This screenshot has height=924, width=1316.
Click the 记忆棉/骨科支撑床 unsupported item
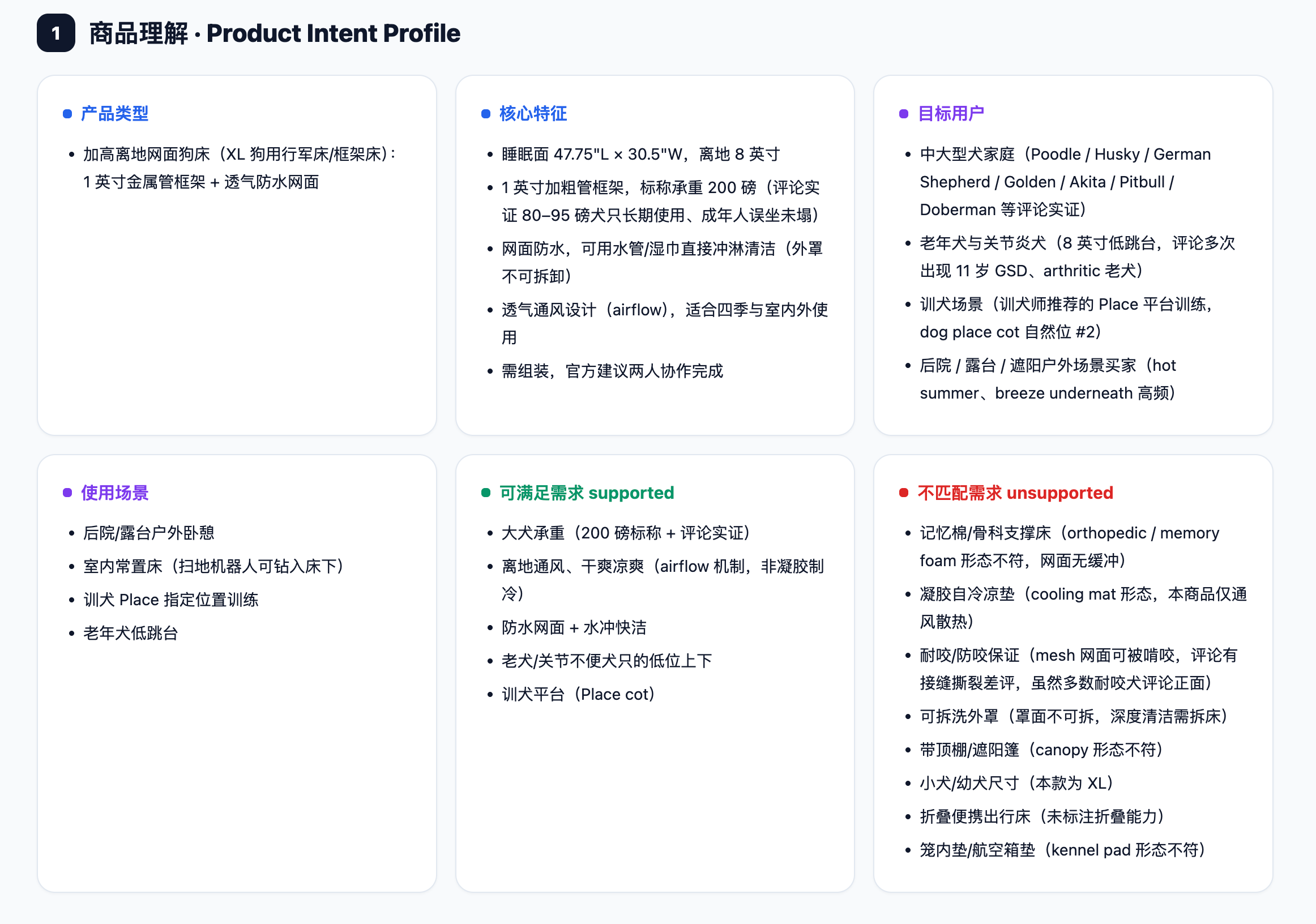pos(1070,547)
